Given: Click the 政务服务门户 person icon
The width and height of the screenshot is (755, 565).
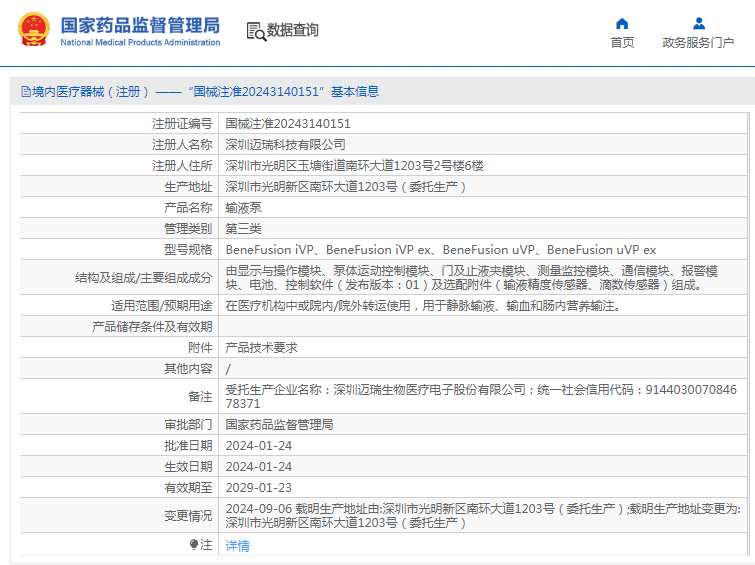Looking at the screenshot, I should [x=698, y=23].
